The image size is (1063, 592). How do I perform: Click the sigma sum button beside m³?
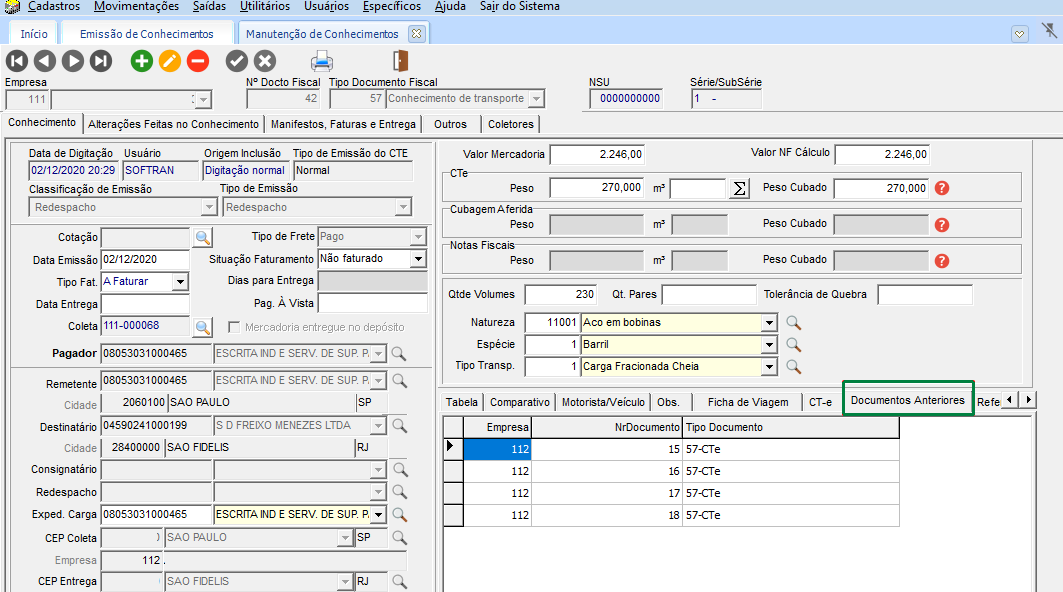pos(739,188)
